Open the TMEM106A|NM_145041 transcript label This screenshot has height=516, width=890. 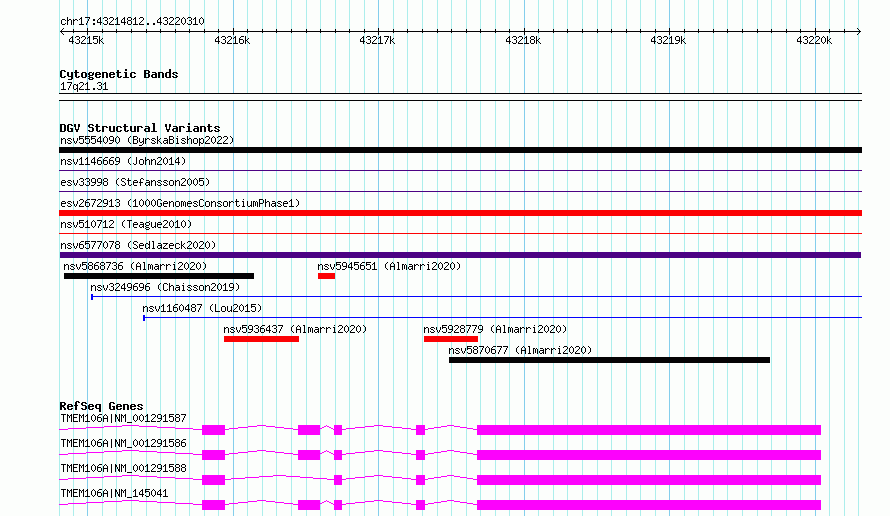pos(114,493)
